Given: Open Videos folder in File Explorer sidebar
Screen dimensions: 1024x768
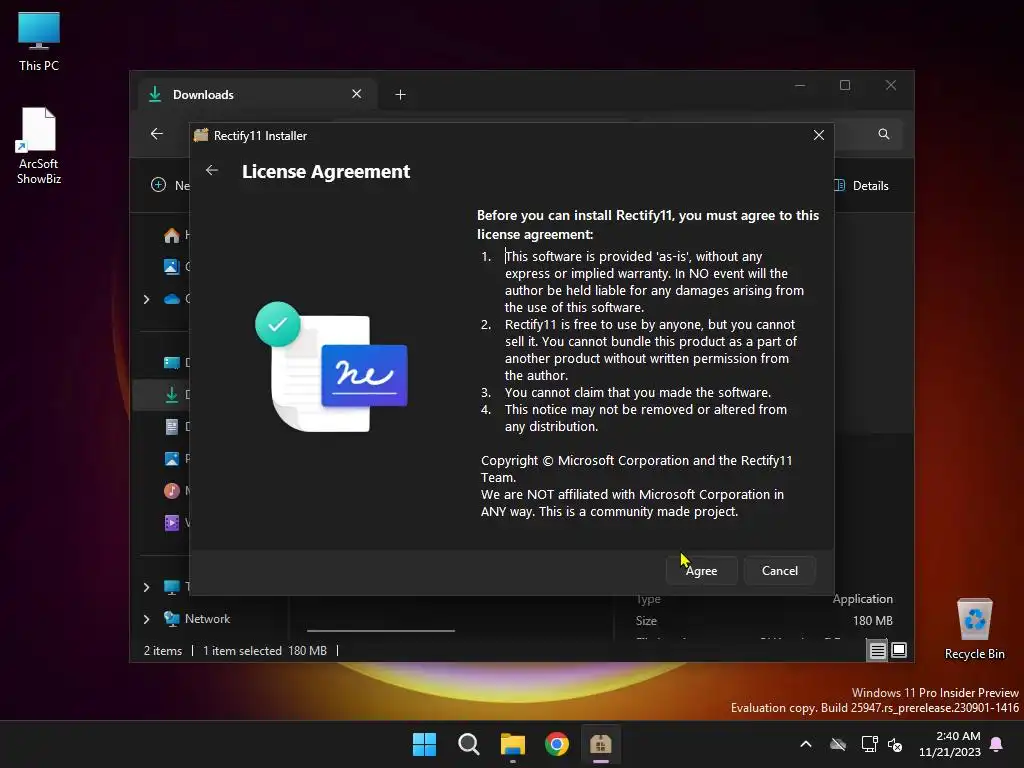Looking at the screenshot, I should pyautogui.click(x=172, y=522).
